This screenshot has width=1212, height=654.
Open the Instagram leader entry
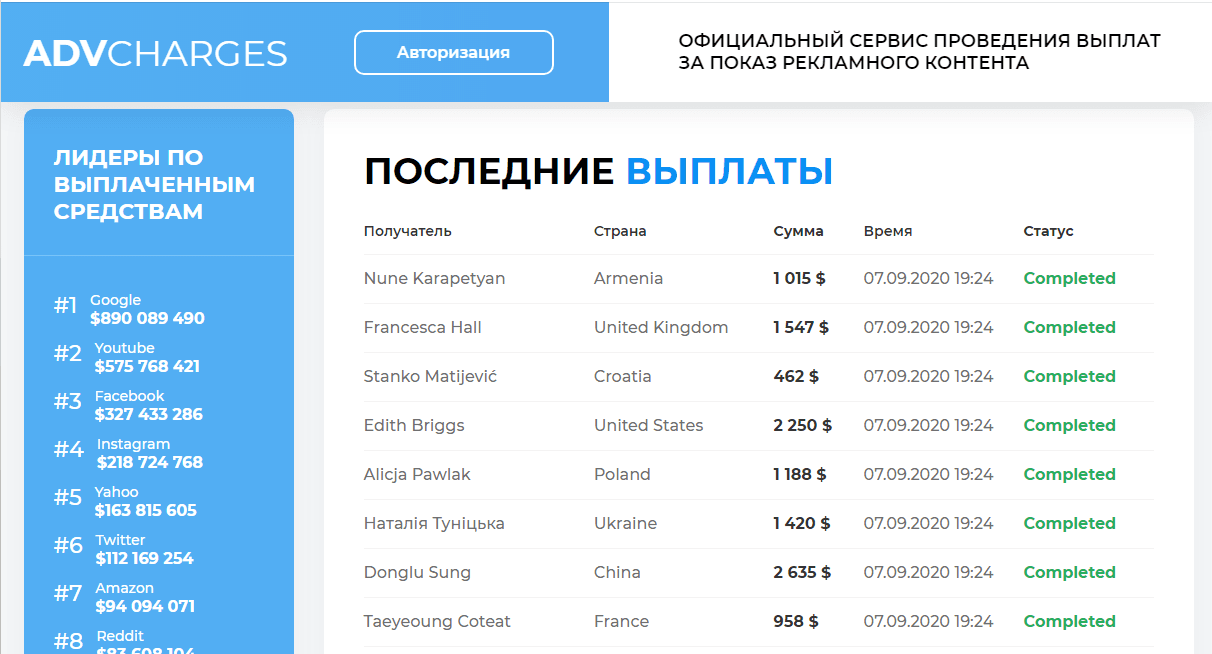[148, 453]
